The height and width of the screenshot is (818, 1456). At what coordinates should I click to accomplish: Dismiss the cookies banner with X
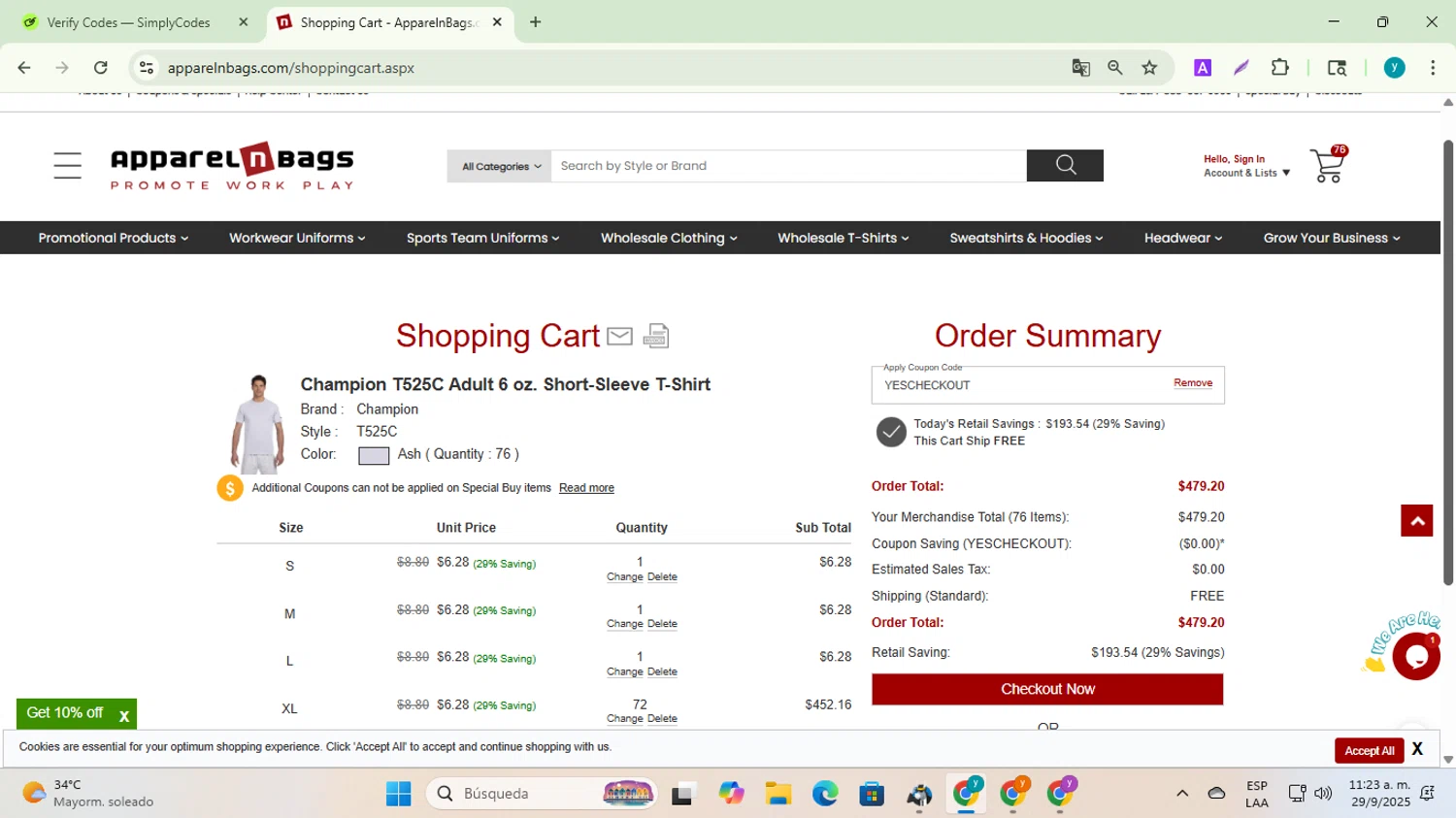(1417, 749)
